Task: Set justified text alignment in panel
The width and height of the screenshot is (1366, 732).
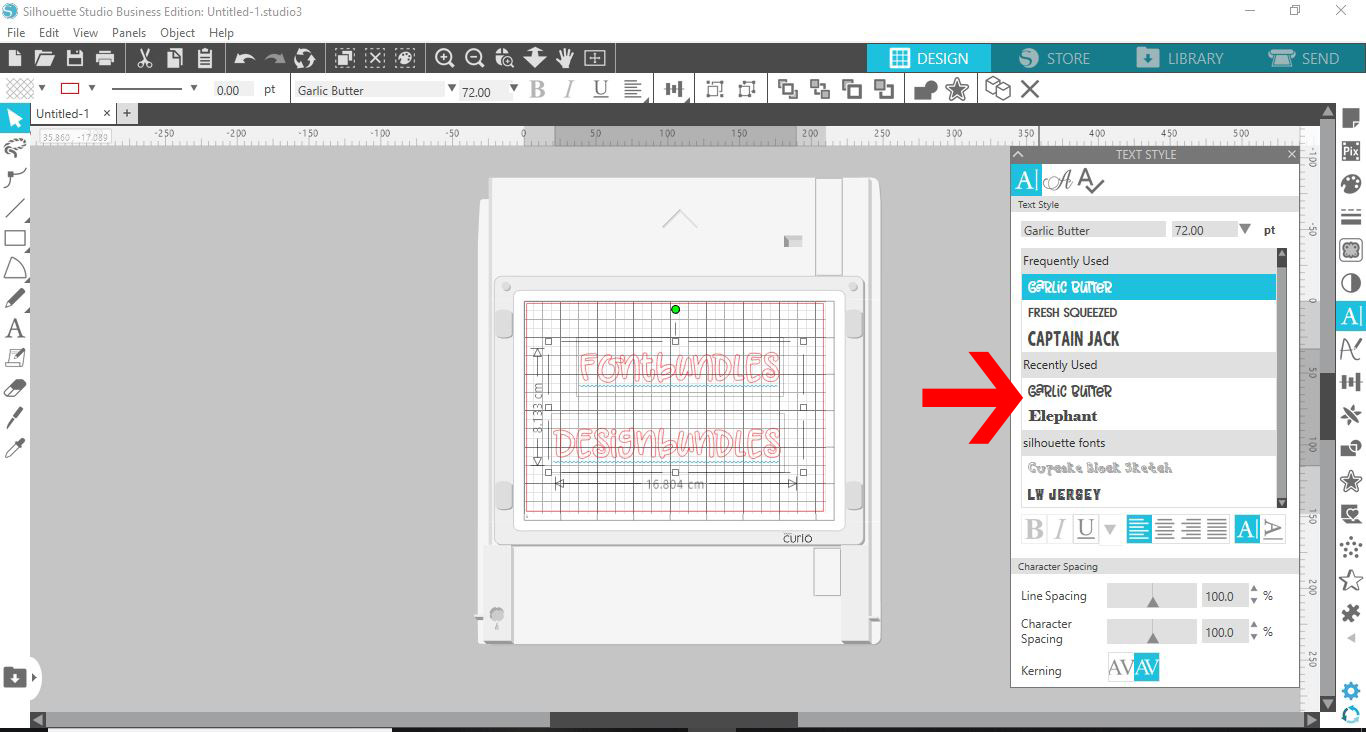Action: coord(1217,529)
